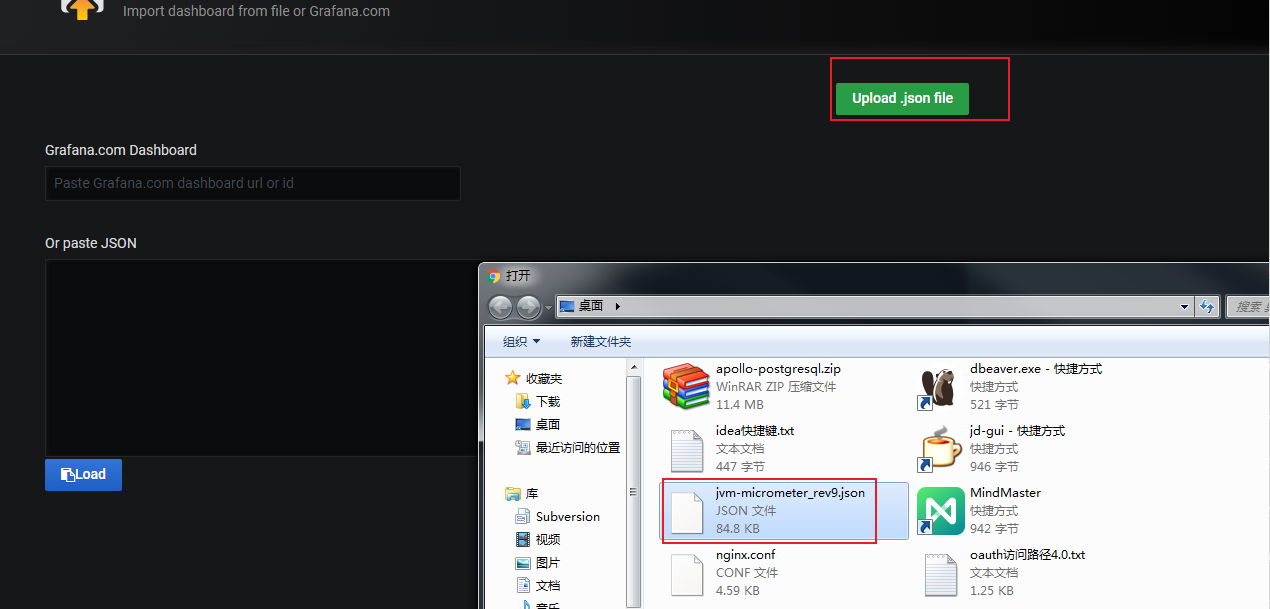
Task: Click the Back arrow in the file dialog
Action: 501,307
